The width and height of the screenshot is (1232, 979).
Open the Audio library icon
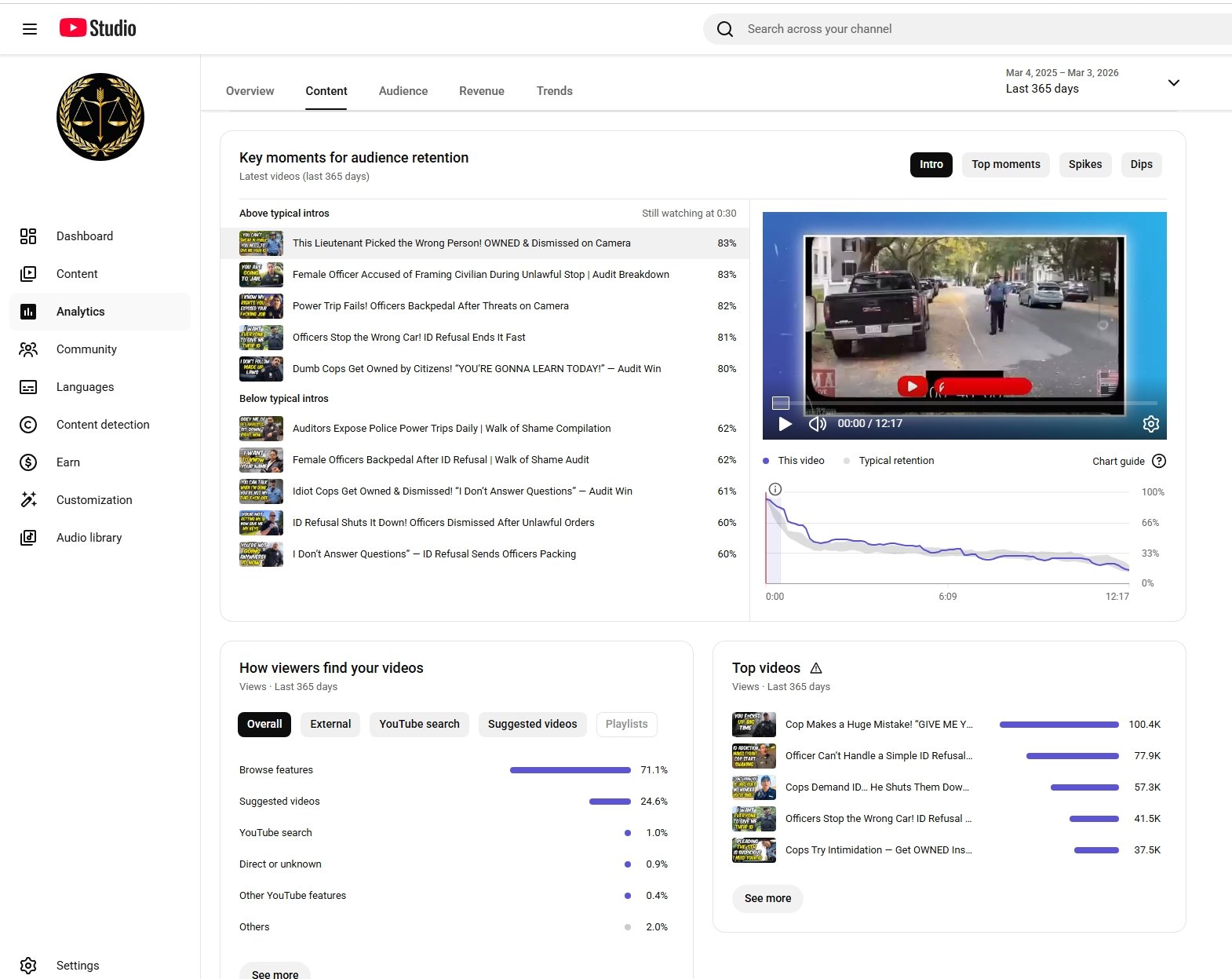tap(28, 538)
